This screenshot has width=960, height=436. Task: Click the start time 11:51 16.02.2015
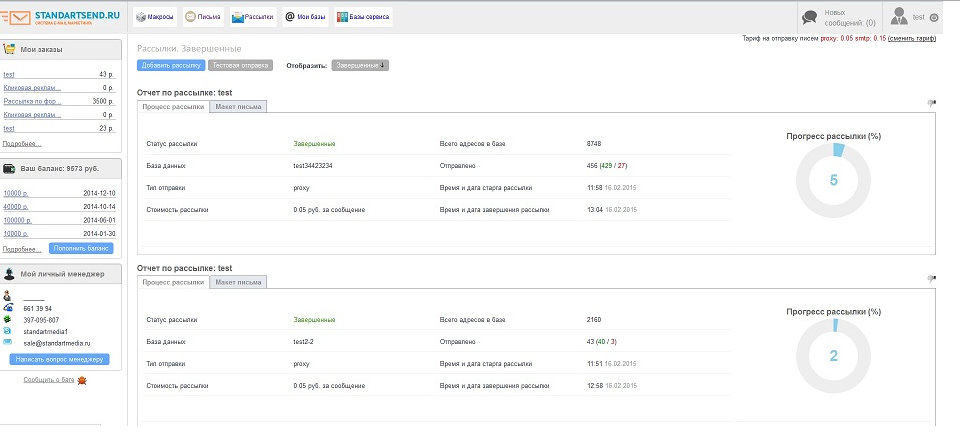point(612,364)
